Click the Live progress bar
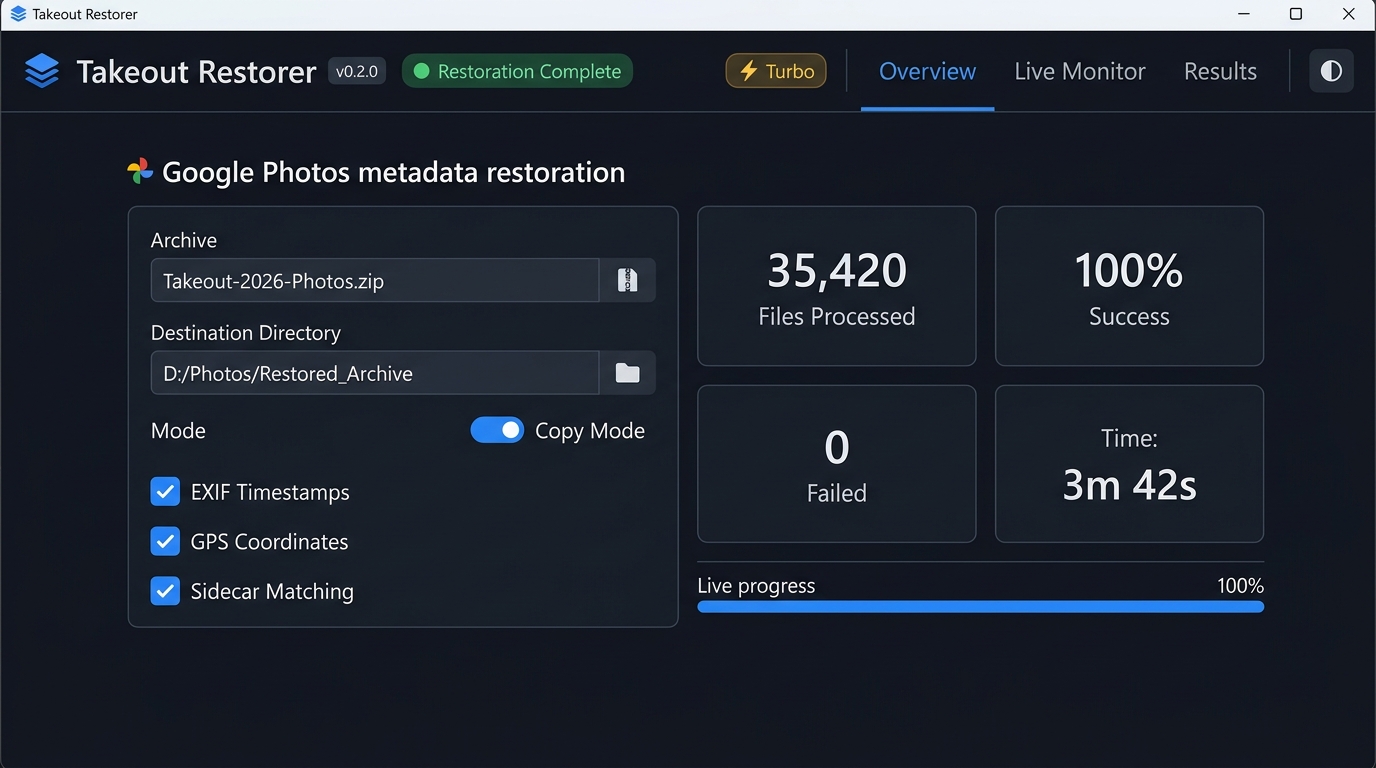This screenshot has height=768, width=1376. point(980,606)
